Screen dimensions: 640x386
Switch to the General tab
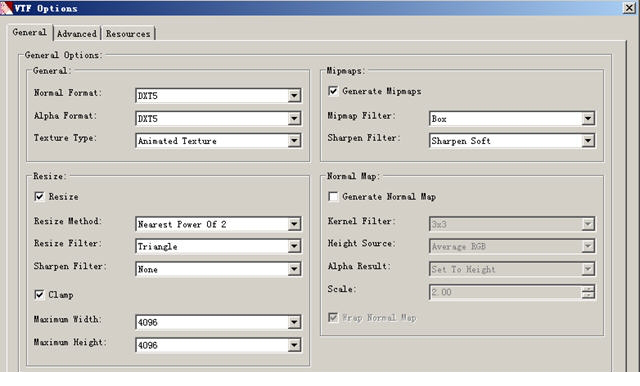(29, 32)
